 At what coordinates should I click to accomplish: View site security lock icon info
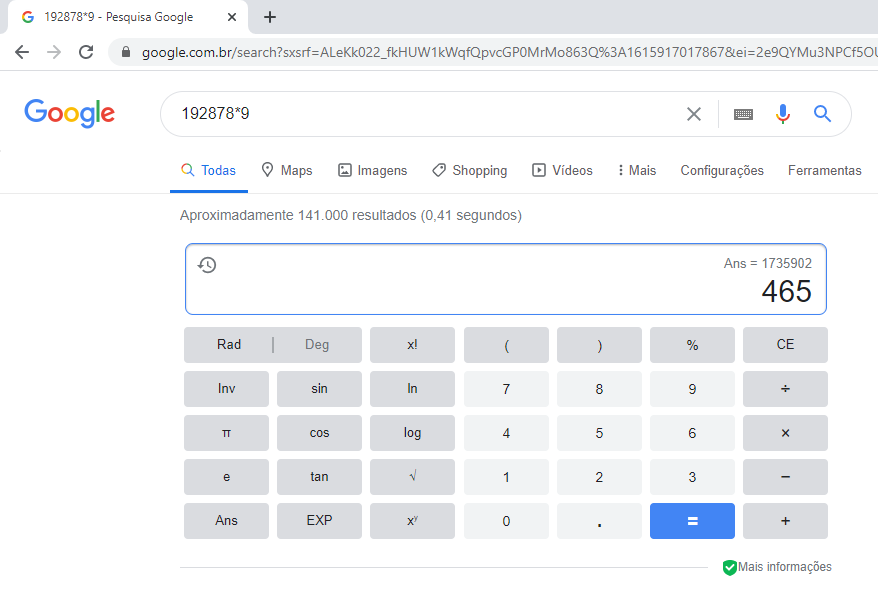tap(126, 52)
